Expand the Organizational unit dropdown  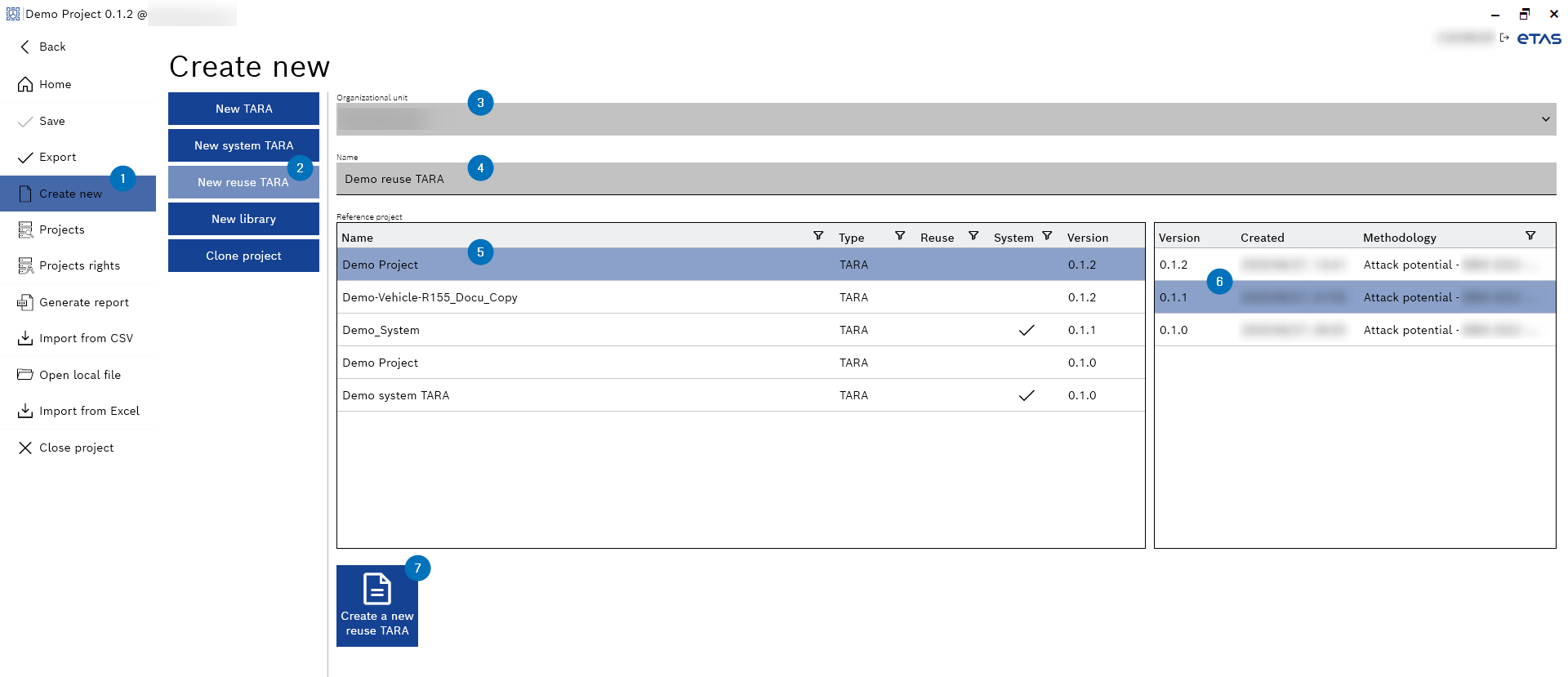pos(1545,119)
